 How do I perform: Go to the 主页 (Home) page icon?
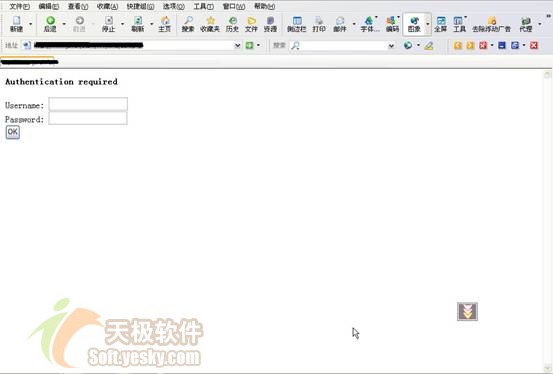165,20
